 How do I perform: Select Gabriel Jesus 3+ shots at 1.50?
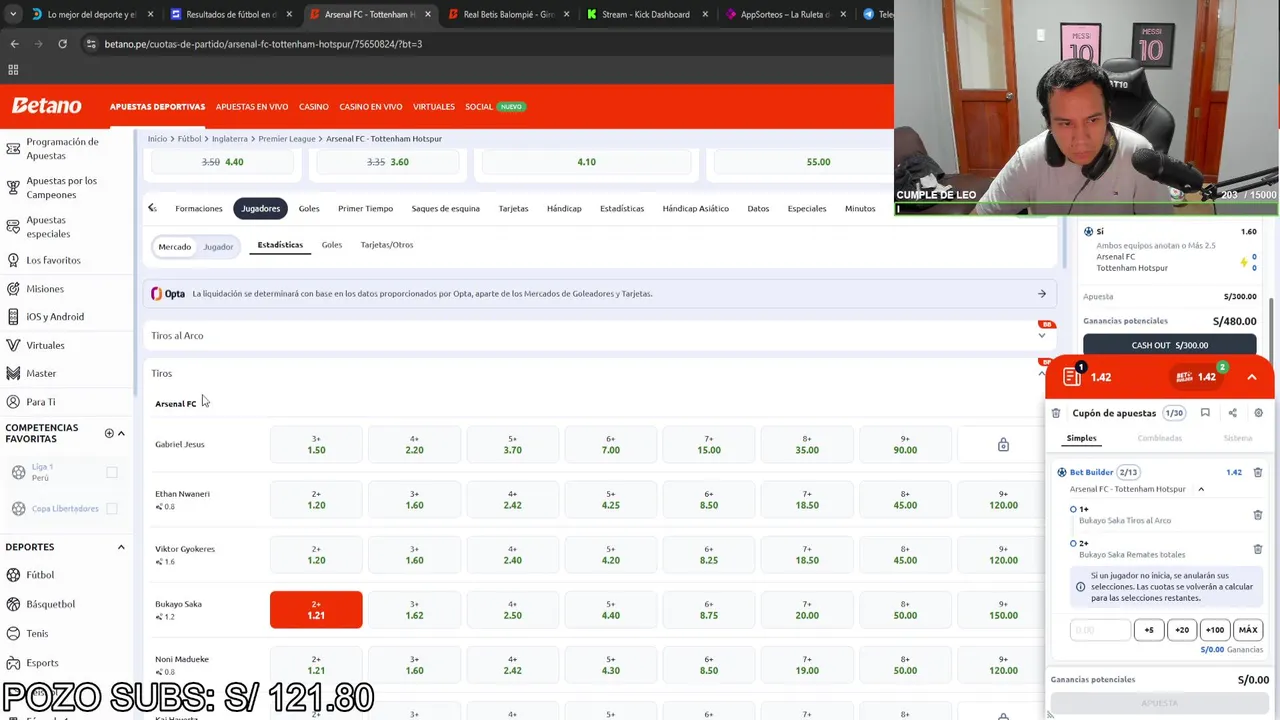pyautogui.click(x=316, y=444)
